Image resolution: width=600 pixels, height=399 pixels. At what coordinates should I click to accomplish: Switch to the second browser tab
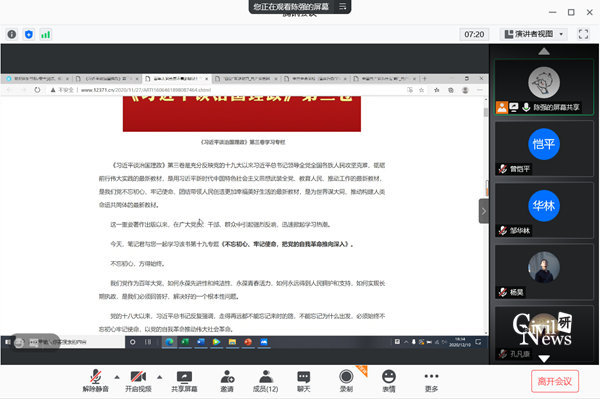pyautogui.click(x=107, y=78)
